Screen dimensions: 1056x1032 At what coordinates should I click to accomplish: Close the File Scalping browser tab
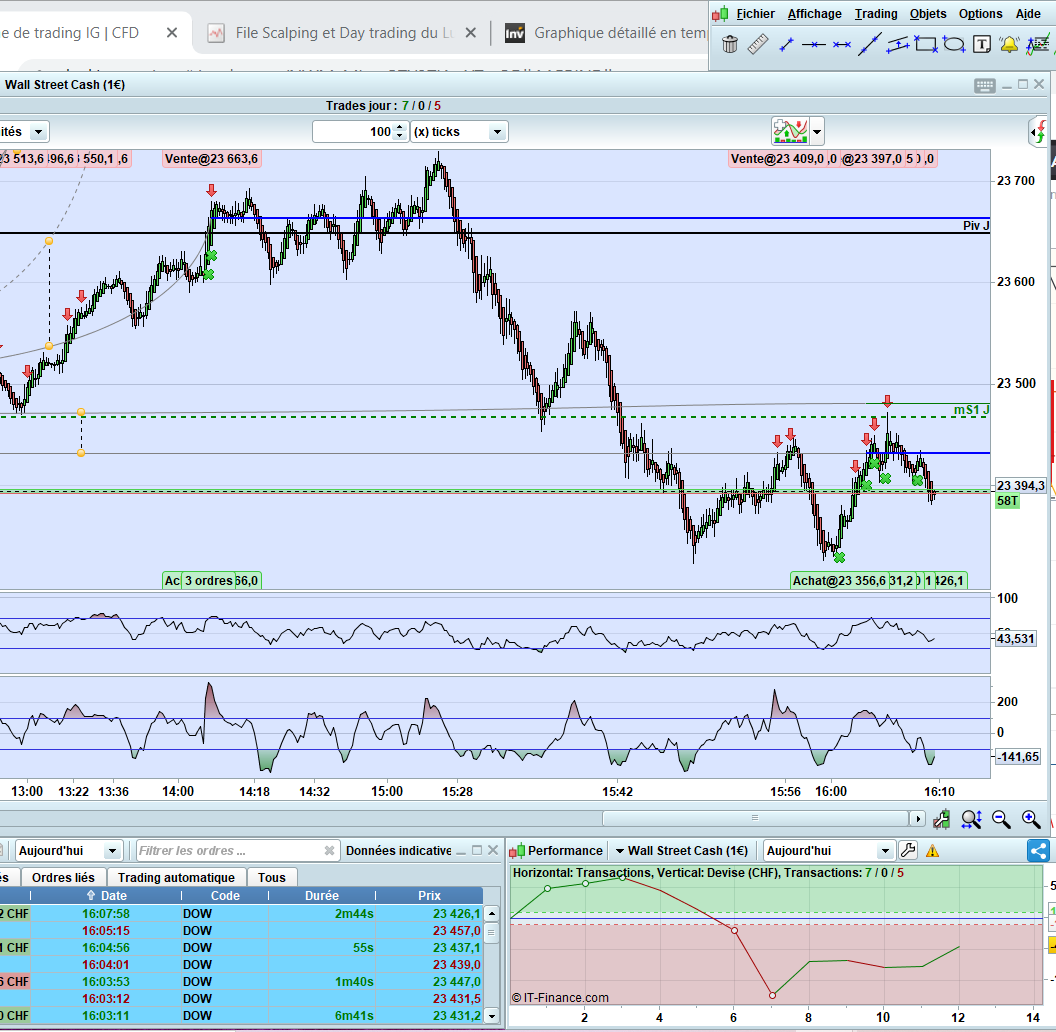[x=471, y=32]
